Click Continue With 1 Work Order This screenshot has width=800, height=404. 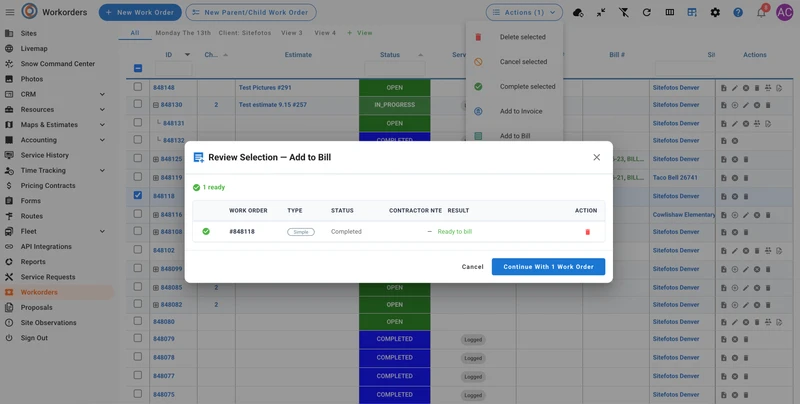click(548, 267)
